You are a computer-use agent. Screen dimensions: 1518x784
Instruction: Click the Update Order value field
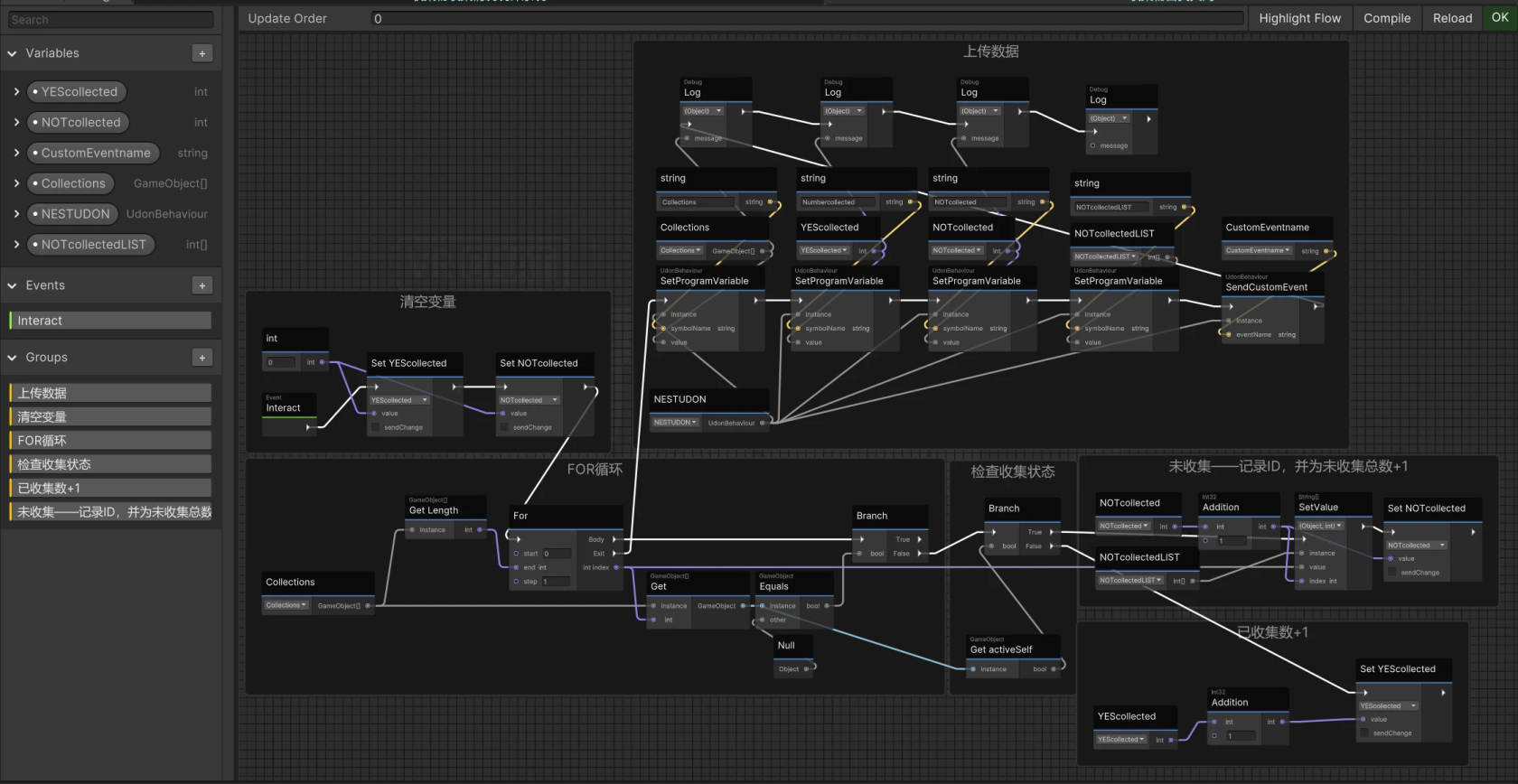point(807,18)
